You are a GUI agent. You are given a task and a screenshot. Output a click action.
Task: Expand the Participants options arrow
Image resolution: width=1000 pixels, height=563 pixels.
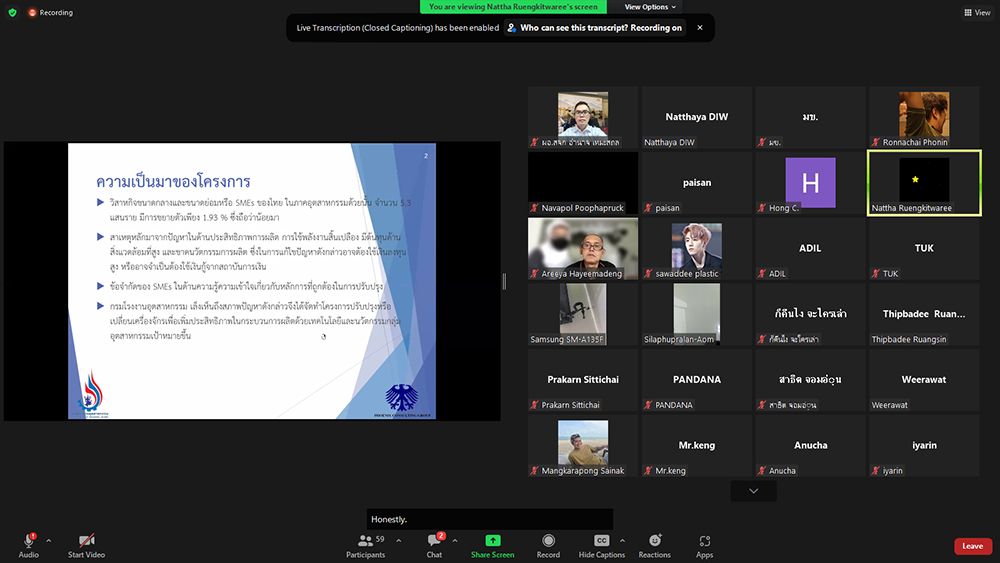(x=398, y=540)
